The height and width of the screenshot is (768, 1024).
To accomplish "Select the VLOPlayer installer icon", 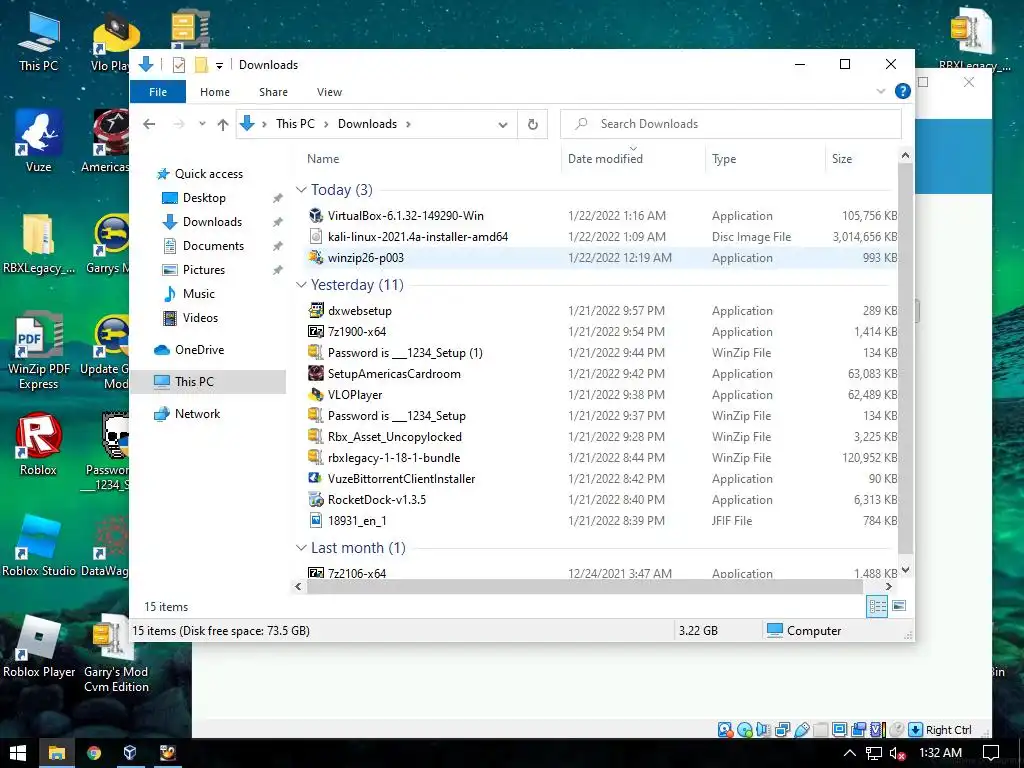I will click(316, 394).
